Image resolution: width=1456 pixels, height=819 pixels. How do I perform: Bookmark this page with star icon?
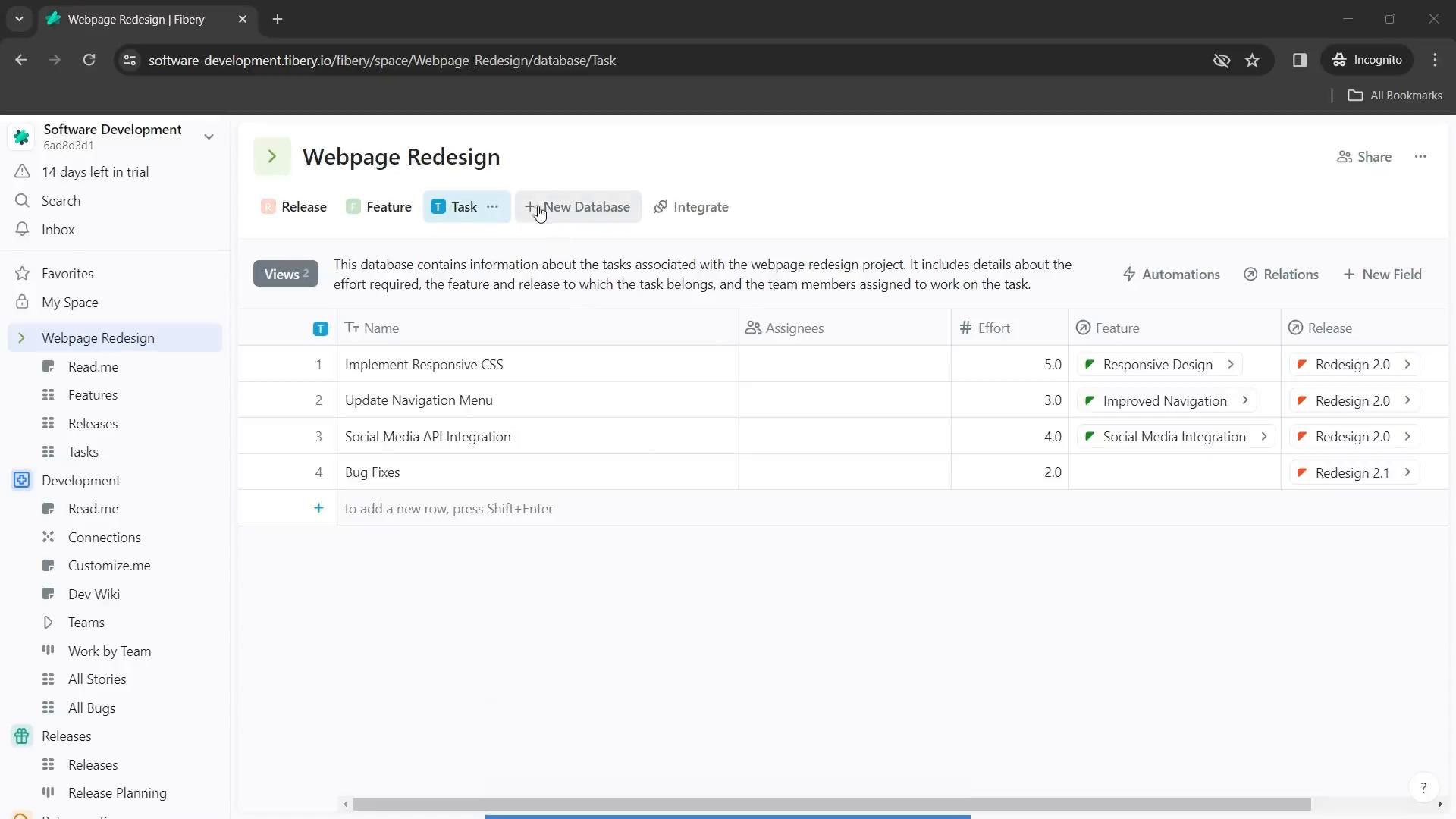1252,60
